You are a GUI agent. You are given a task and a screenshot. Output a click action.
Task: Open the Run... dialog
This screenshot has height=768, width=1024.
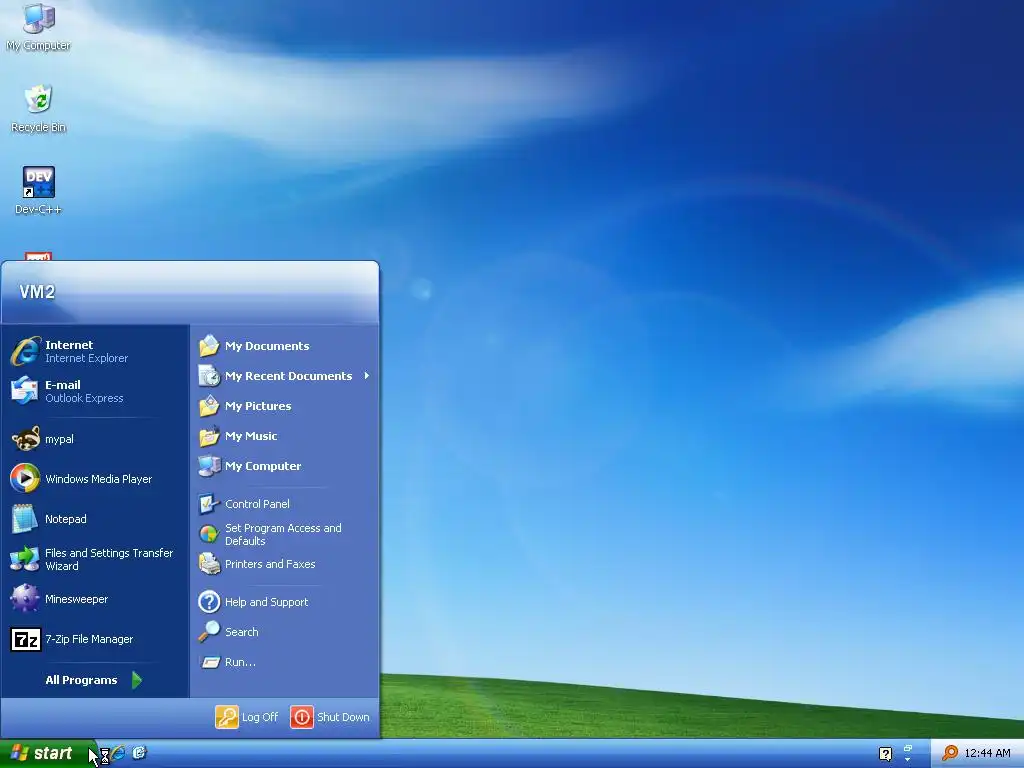point(284,662)
